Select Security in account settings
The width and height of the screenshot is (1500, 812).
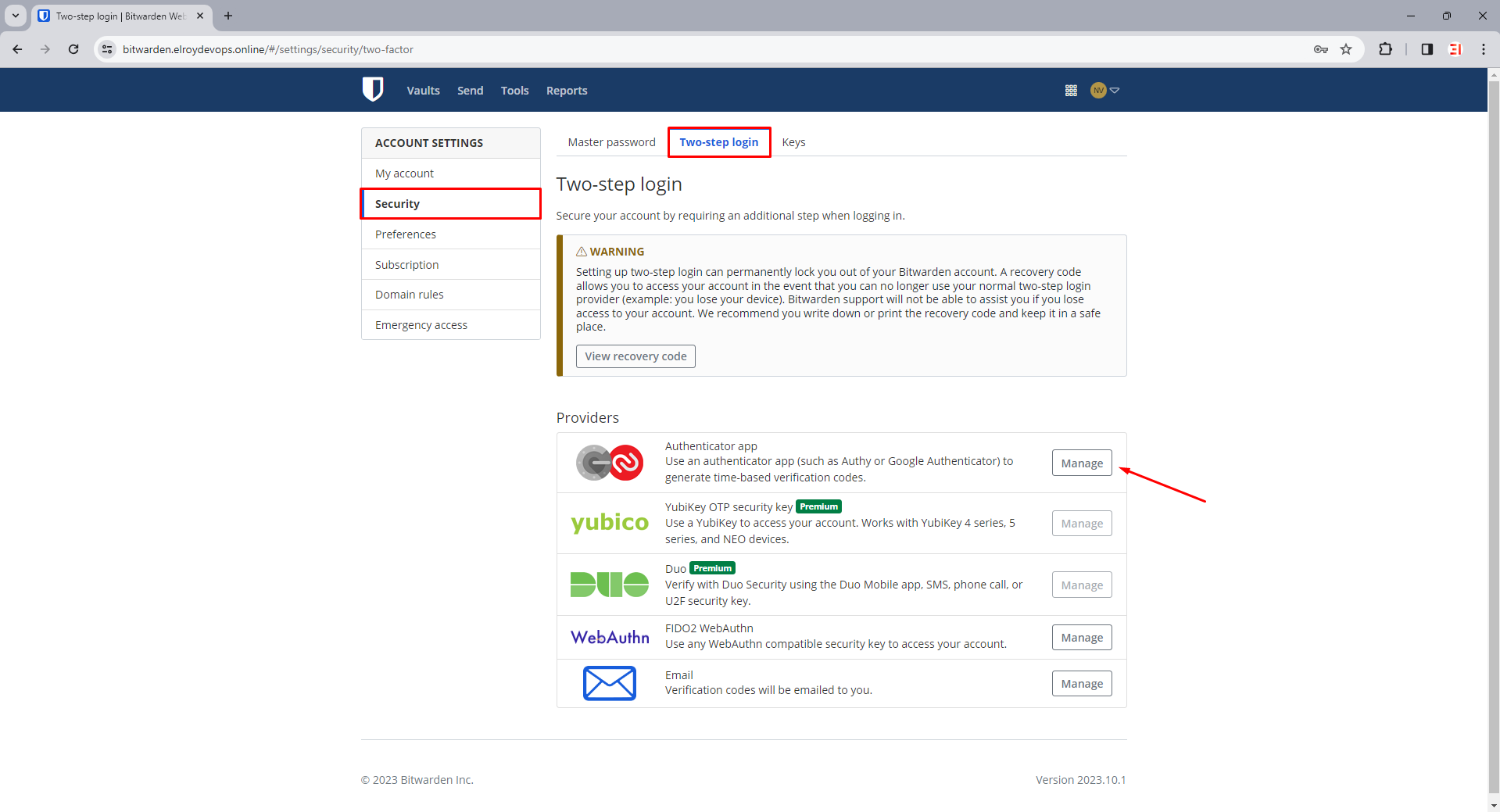(x=451, y=204)
